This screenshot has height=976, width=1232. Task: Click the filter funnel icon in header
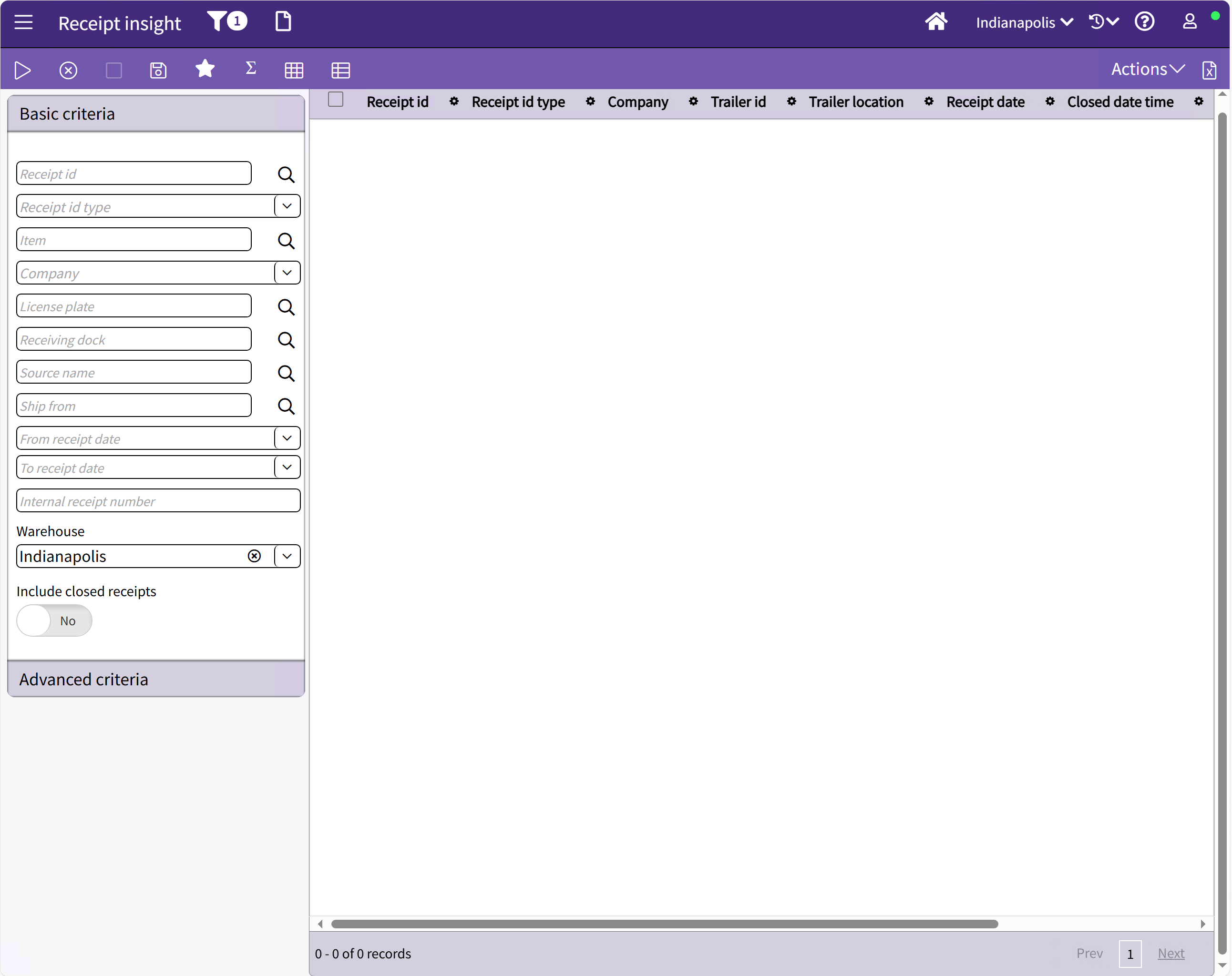217,22
